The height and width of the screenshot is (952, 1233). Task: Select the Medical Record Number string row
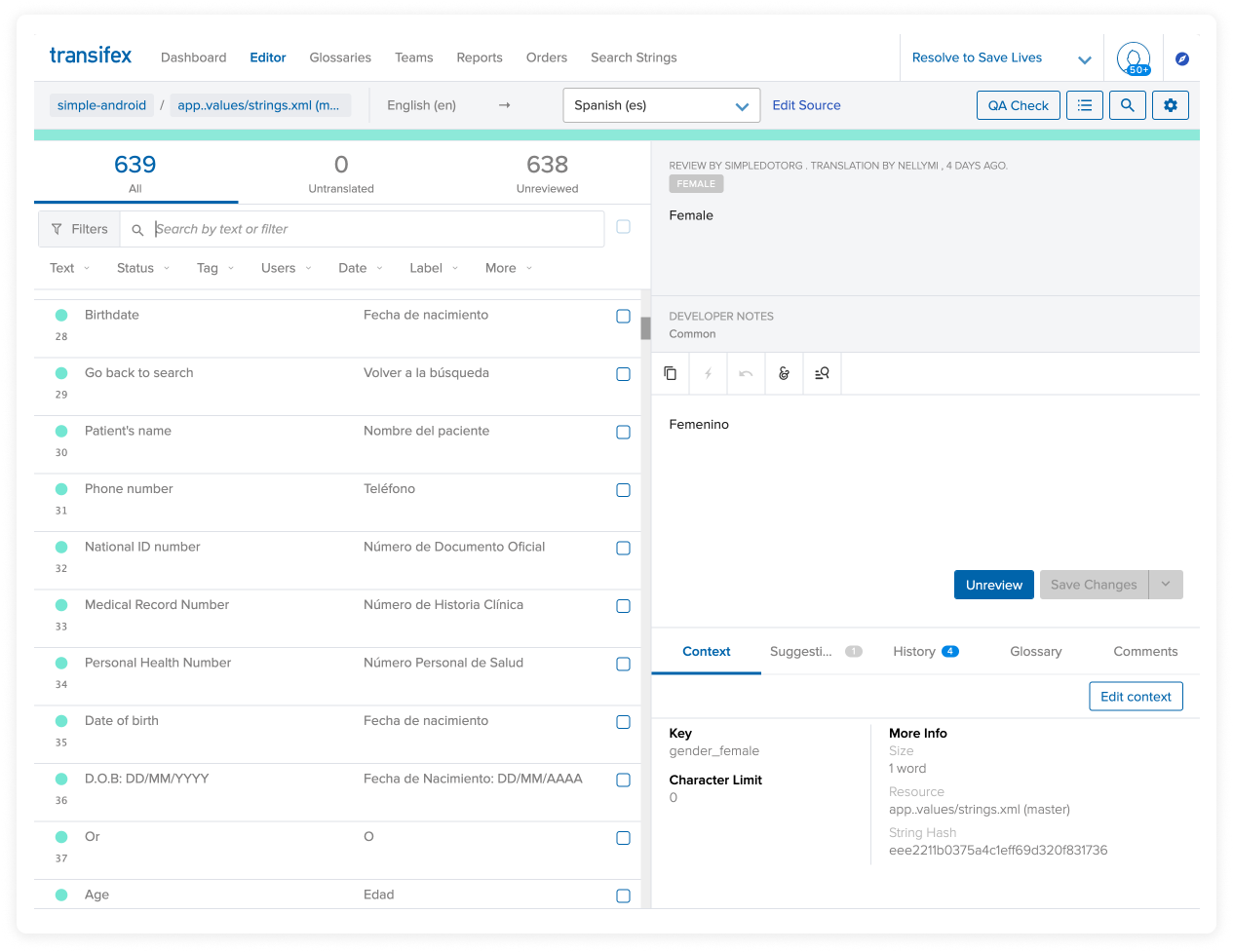337,619
